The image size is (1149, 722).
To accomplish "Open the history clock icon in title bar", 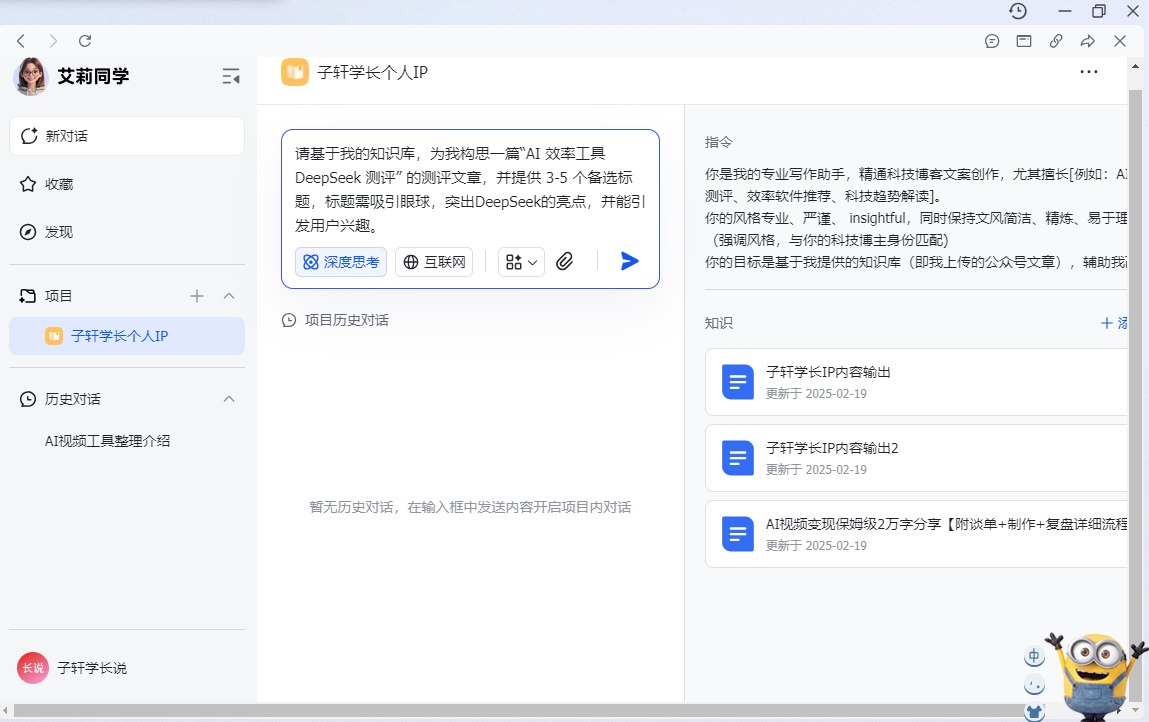I will (x=1018, y=11).
